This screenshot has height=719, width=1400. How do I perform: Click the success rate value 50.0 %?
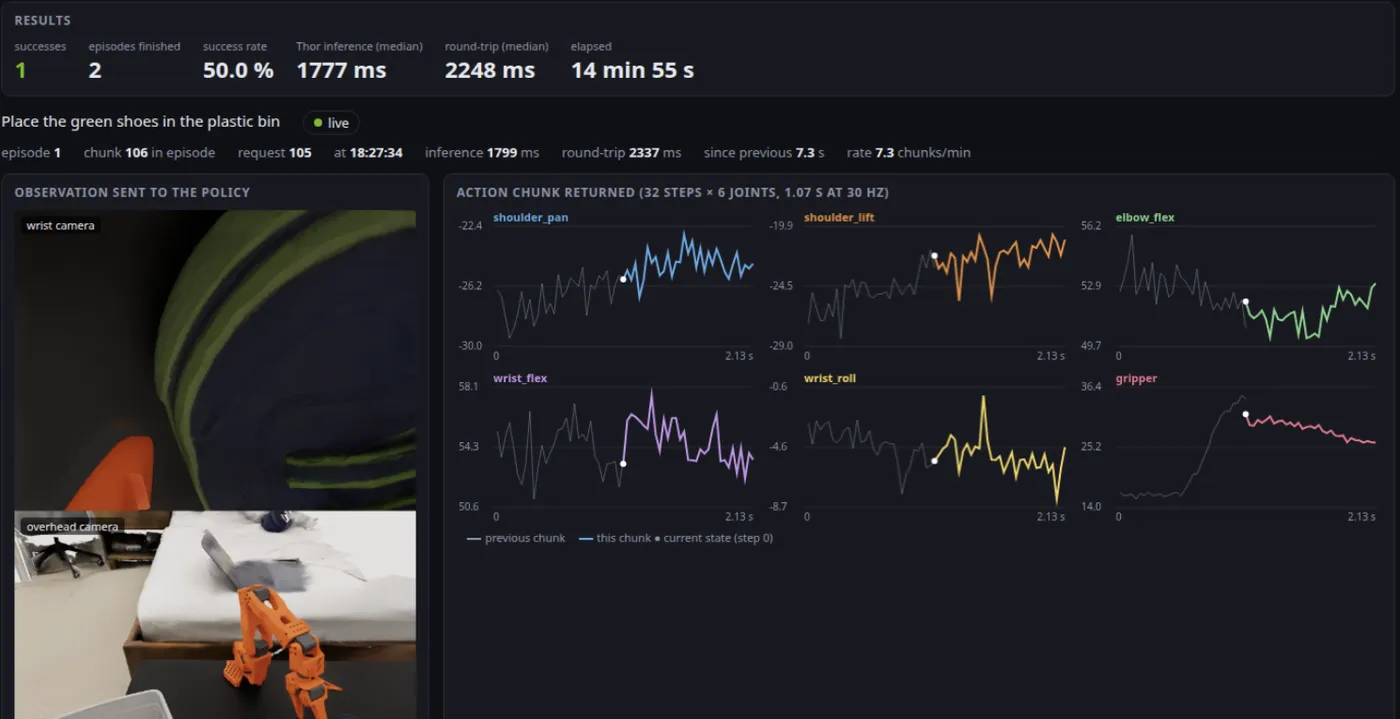click(238, 70)
